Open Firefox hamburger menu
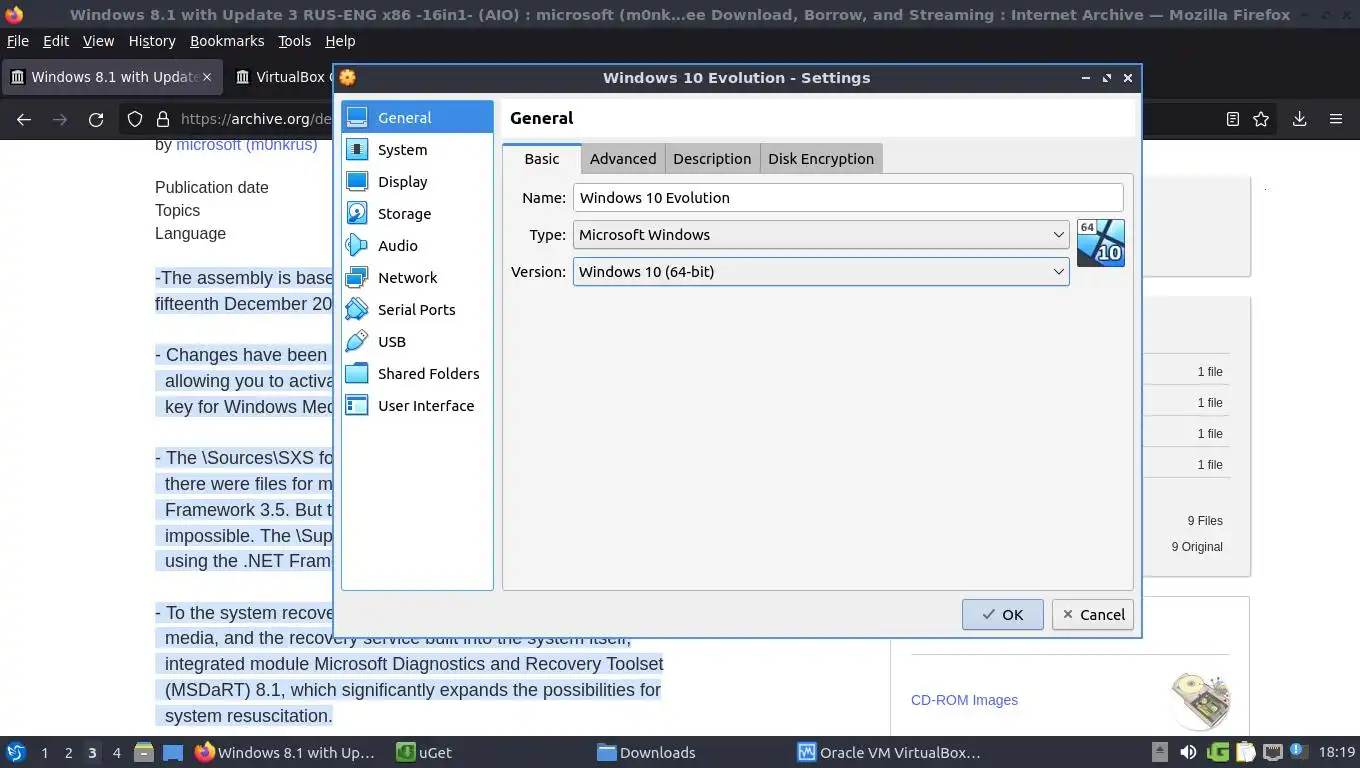The image size is (1360, 768). (x=1335, y=119)
